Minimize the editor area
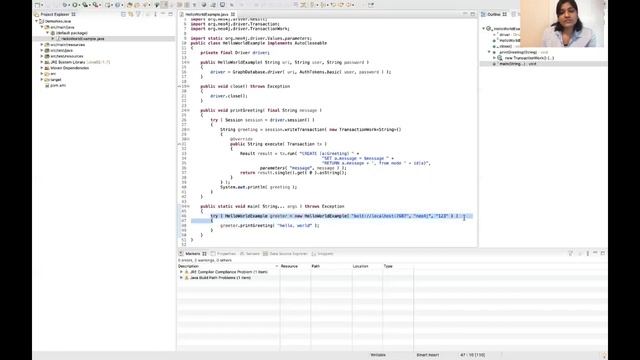640x360 pixels. coord(465,14)
